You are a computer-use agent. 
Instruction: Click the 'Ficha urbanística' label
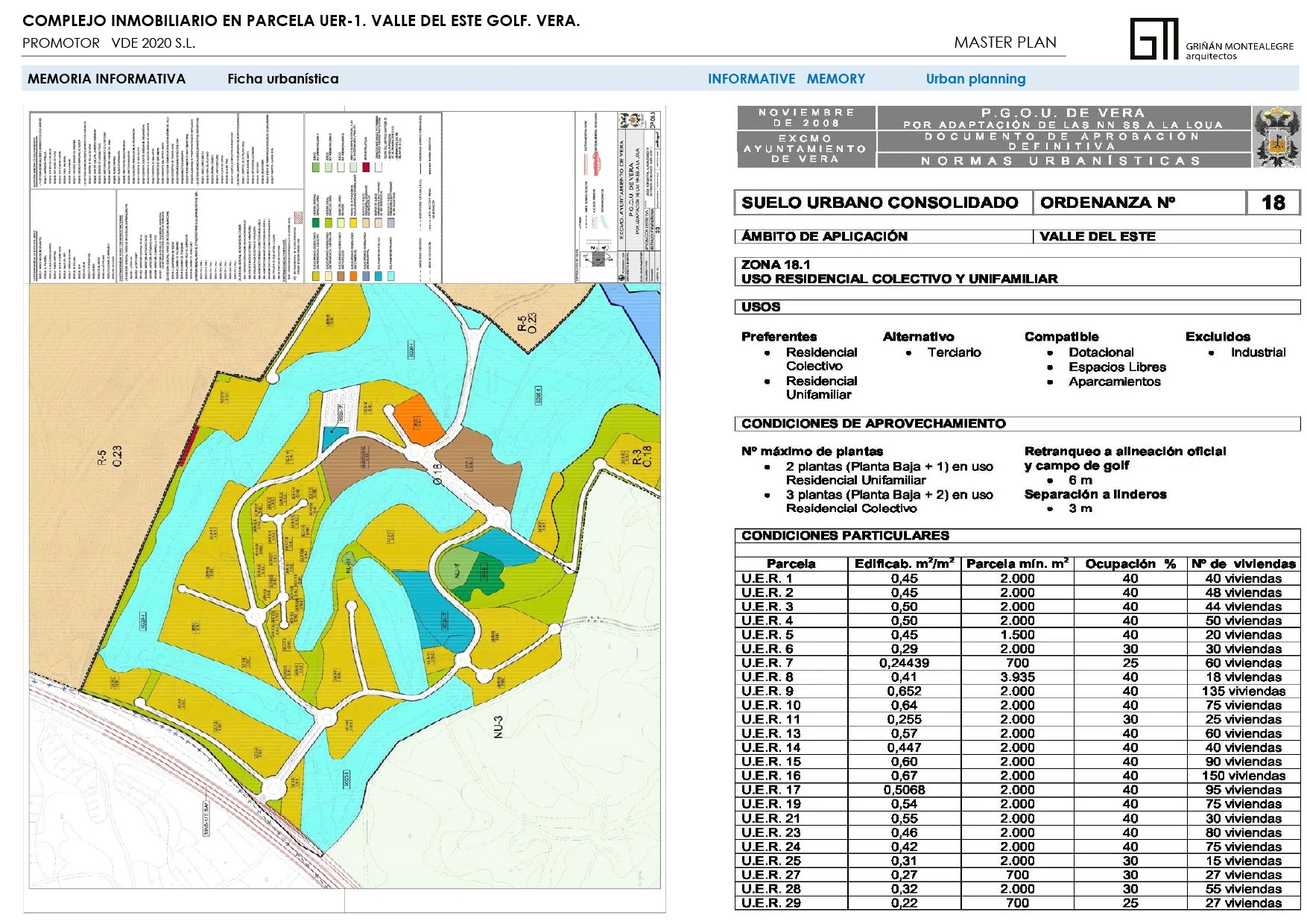click(283, 79)
